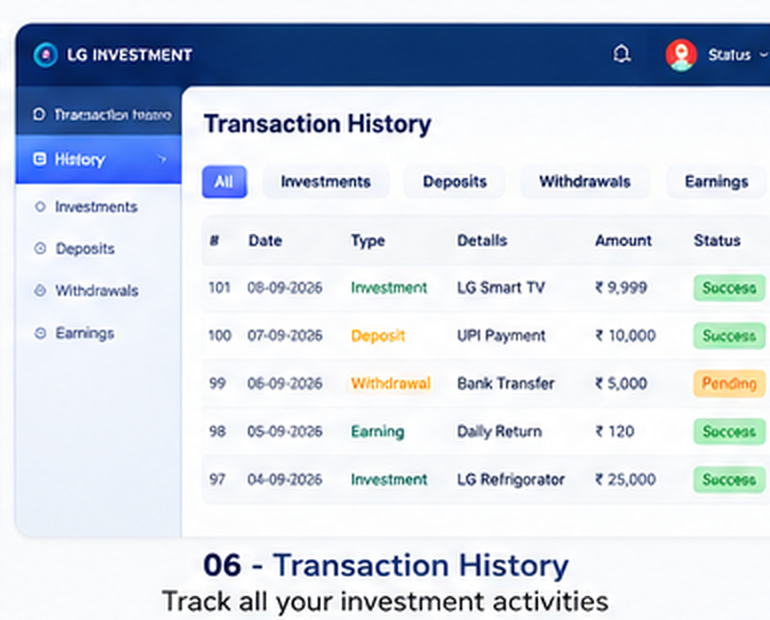The height and width of the screenshot is (620, 770).
Task: Click the Type column header
Action: tap(368, 241)
